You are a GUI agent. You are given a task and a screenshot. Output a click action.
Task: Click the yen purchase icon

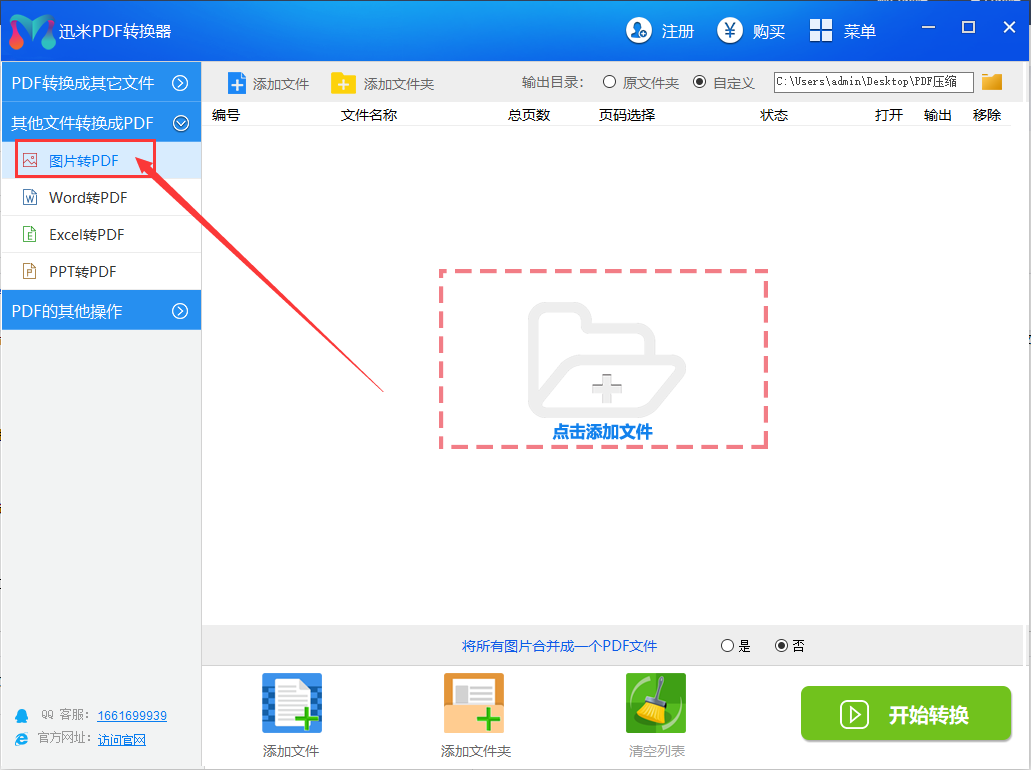click(730, 31)
